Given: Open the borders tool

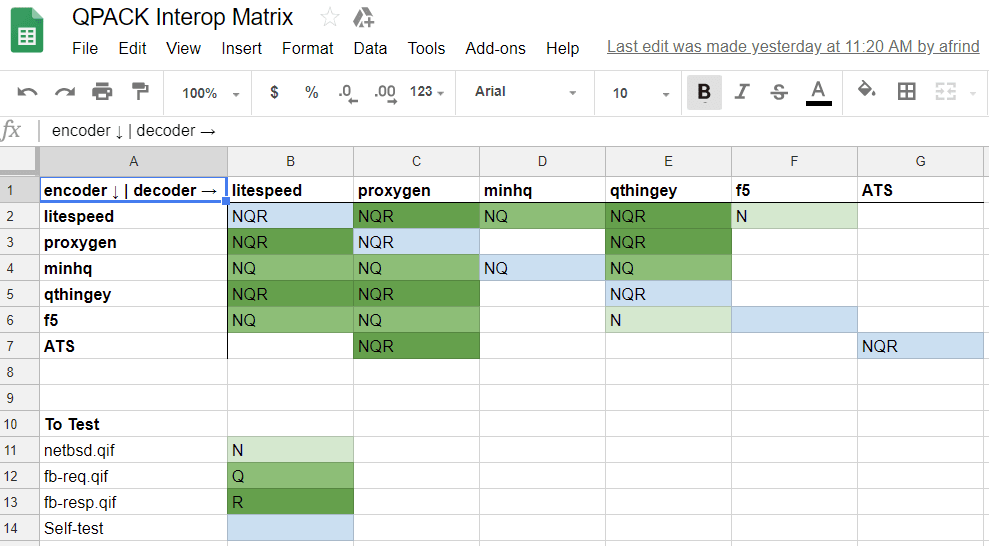Looking at the screenshot, I should pos(906,92).
